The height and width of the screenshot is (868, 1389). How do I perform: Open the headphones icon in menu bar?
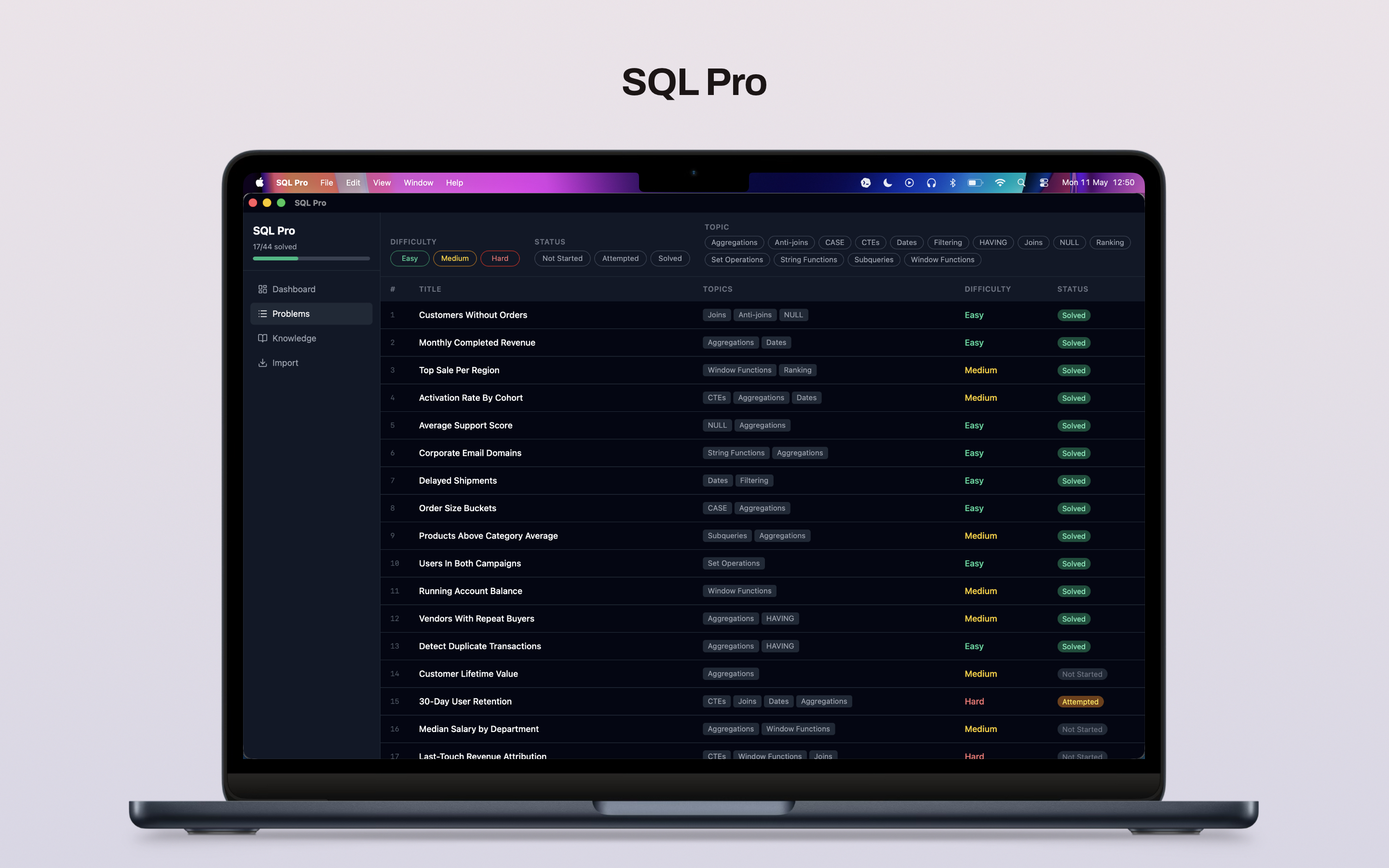[x=931, y=183]
